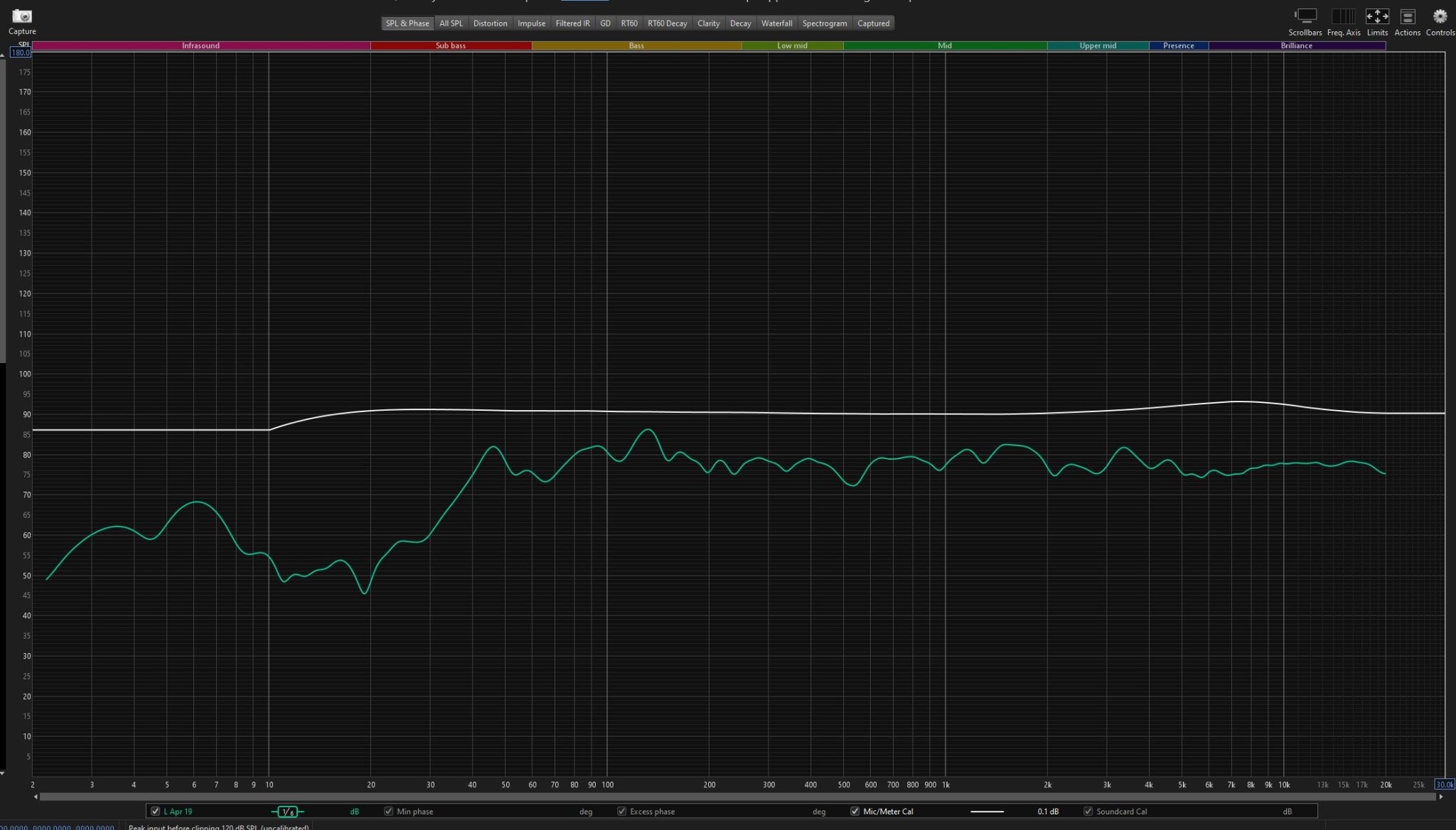
Task: Open the Distortion tab
Action: click(x=491, y=23)
